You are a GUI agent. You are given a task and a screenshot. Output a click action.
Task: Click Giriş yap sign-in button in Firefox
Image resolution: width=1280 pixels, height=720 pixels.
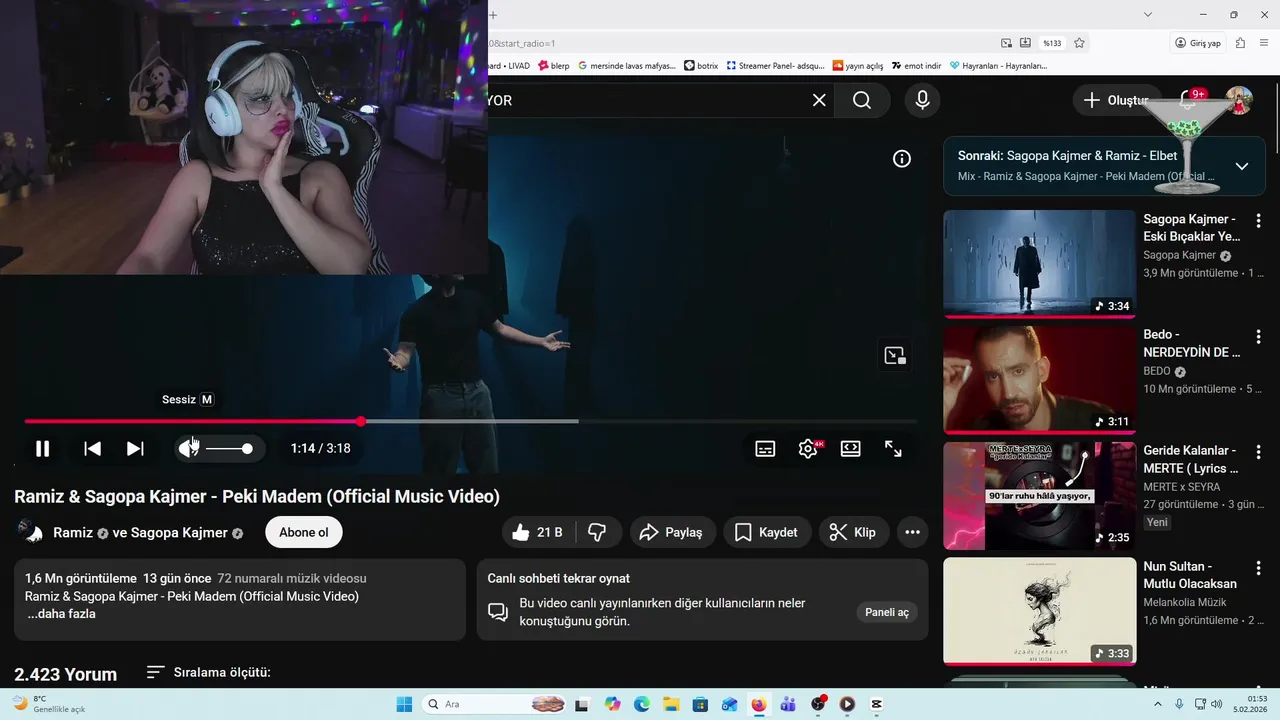(1198, 43)
